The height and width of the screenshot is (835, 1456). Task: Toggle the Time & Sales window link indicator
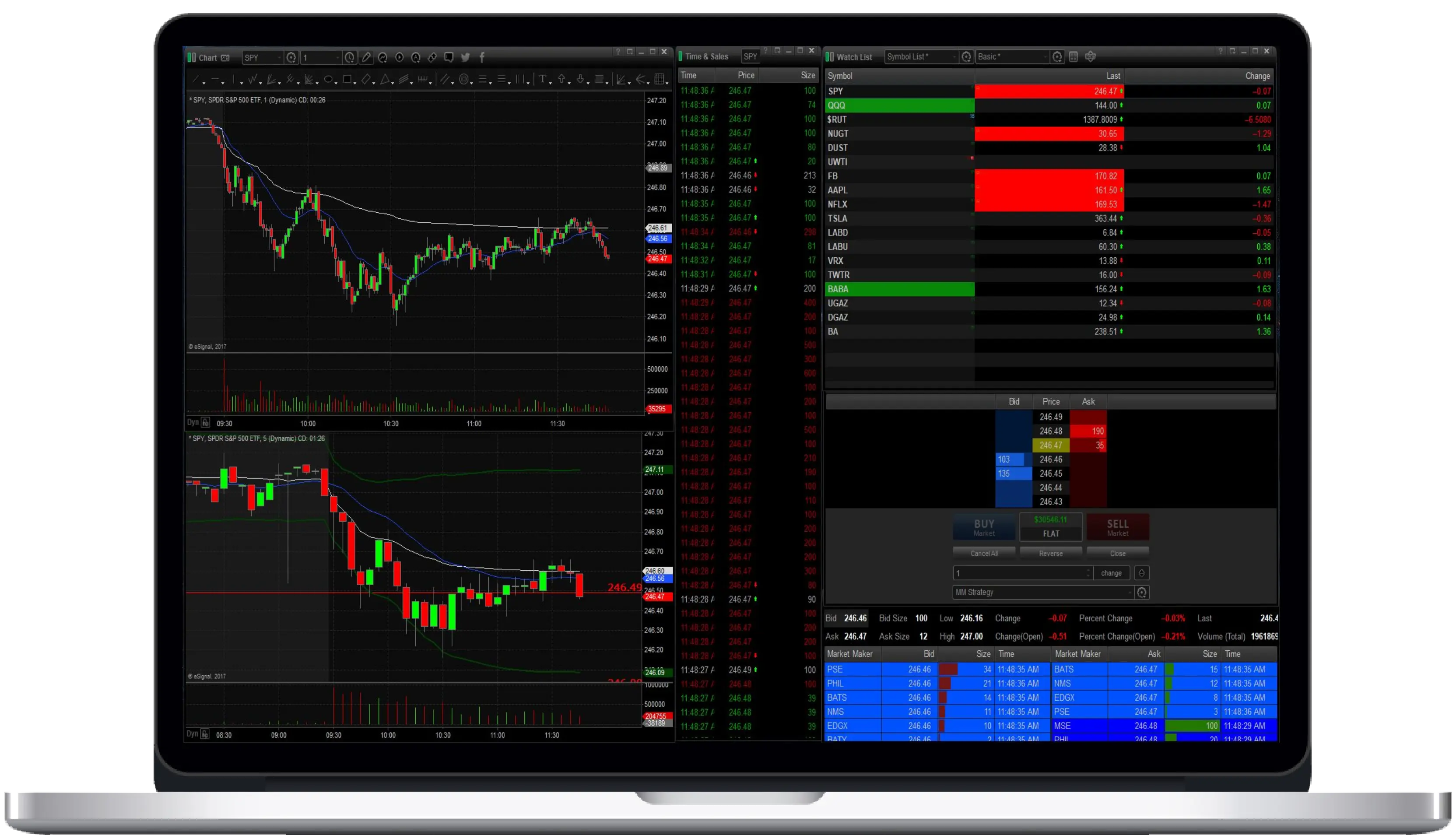coord(680,56)
